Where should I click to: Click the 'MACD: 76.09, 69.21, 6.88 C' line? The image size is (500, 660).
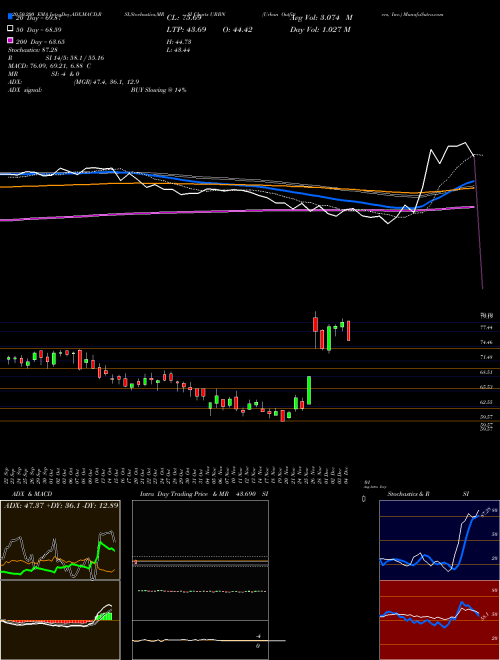50,66
